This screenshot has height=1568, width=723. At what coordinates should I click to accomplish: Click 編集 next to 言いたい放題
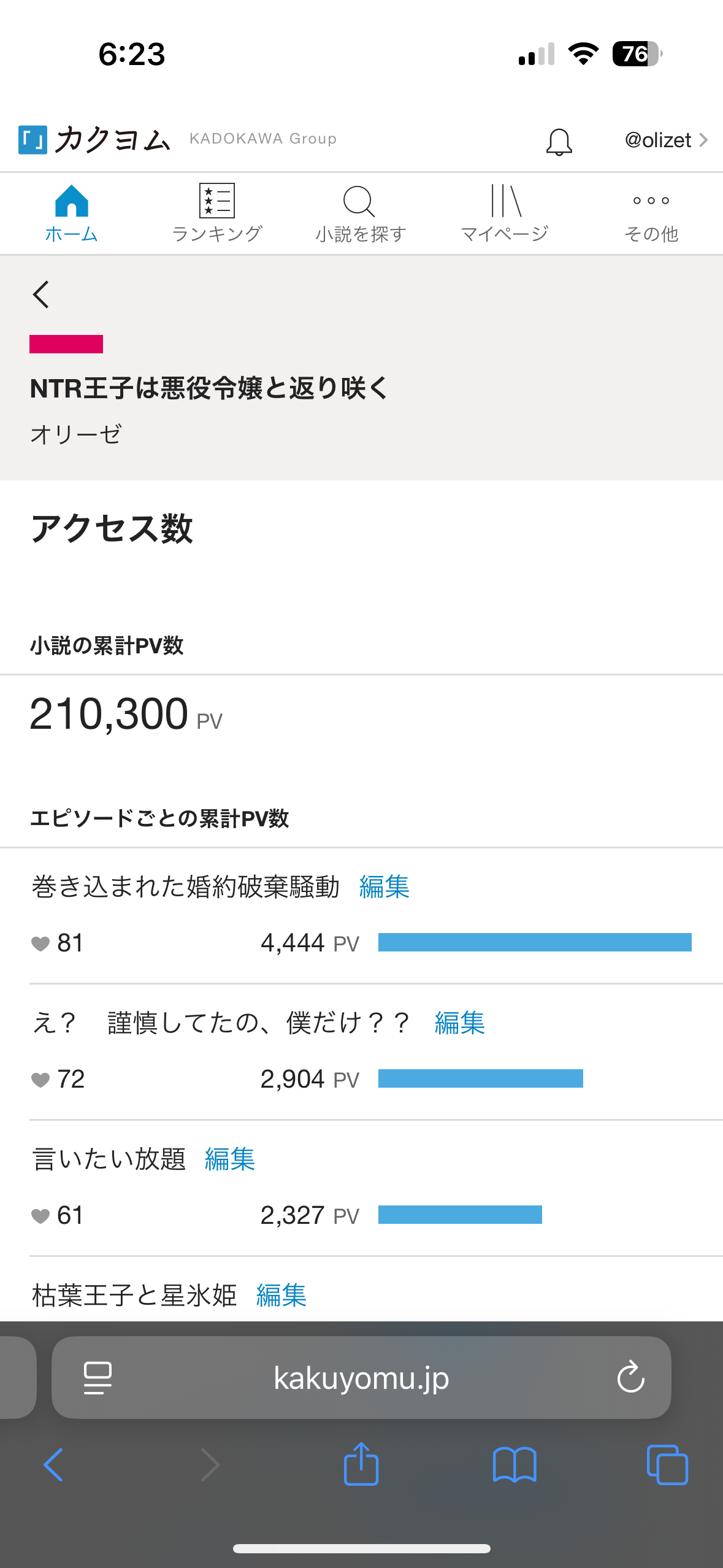coord(230,1159)
